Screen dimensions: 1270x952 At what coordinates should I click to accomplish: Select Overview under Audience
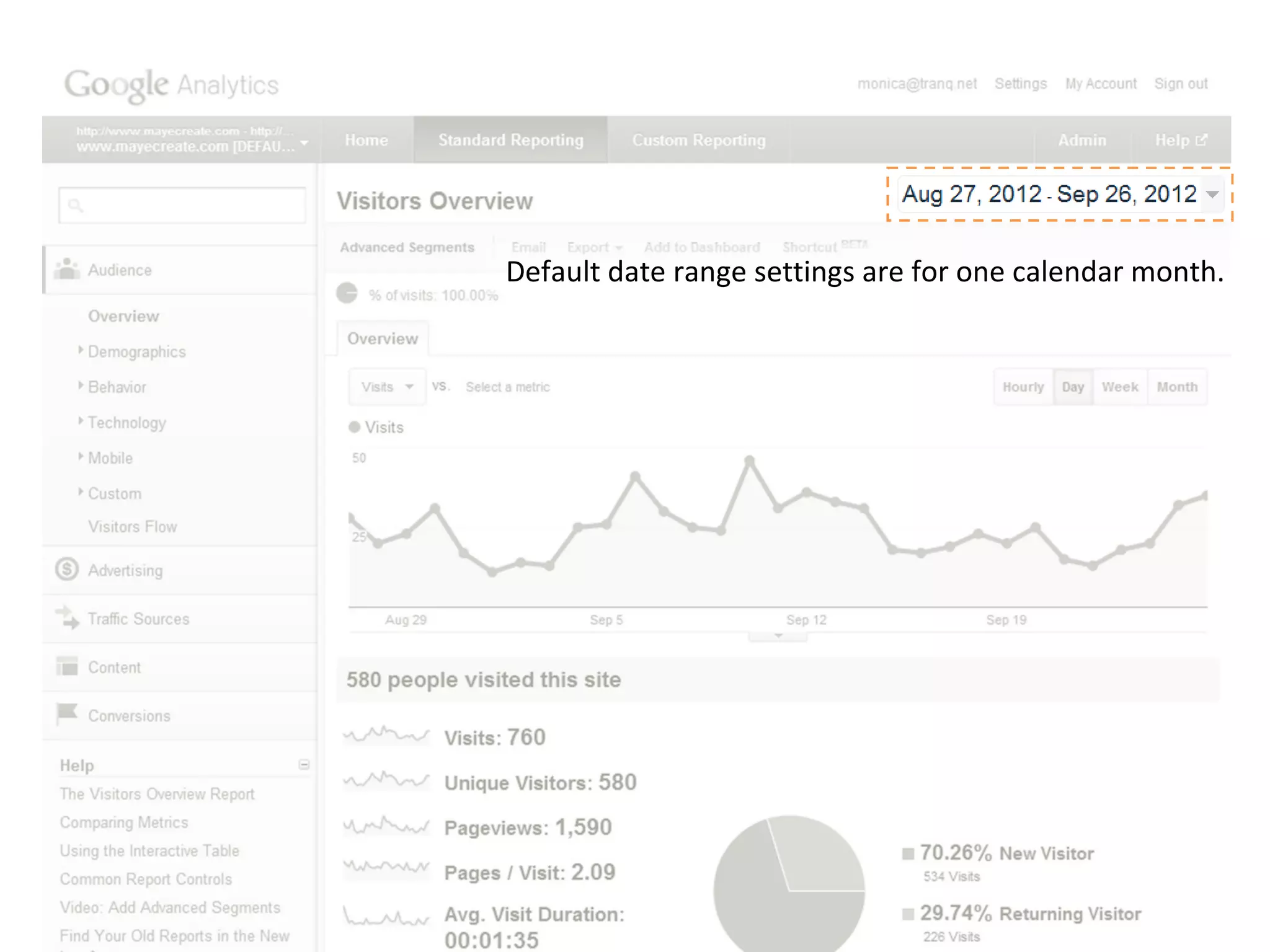(123, 316)
